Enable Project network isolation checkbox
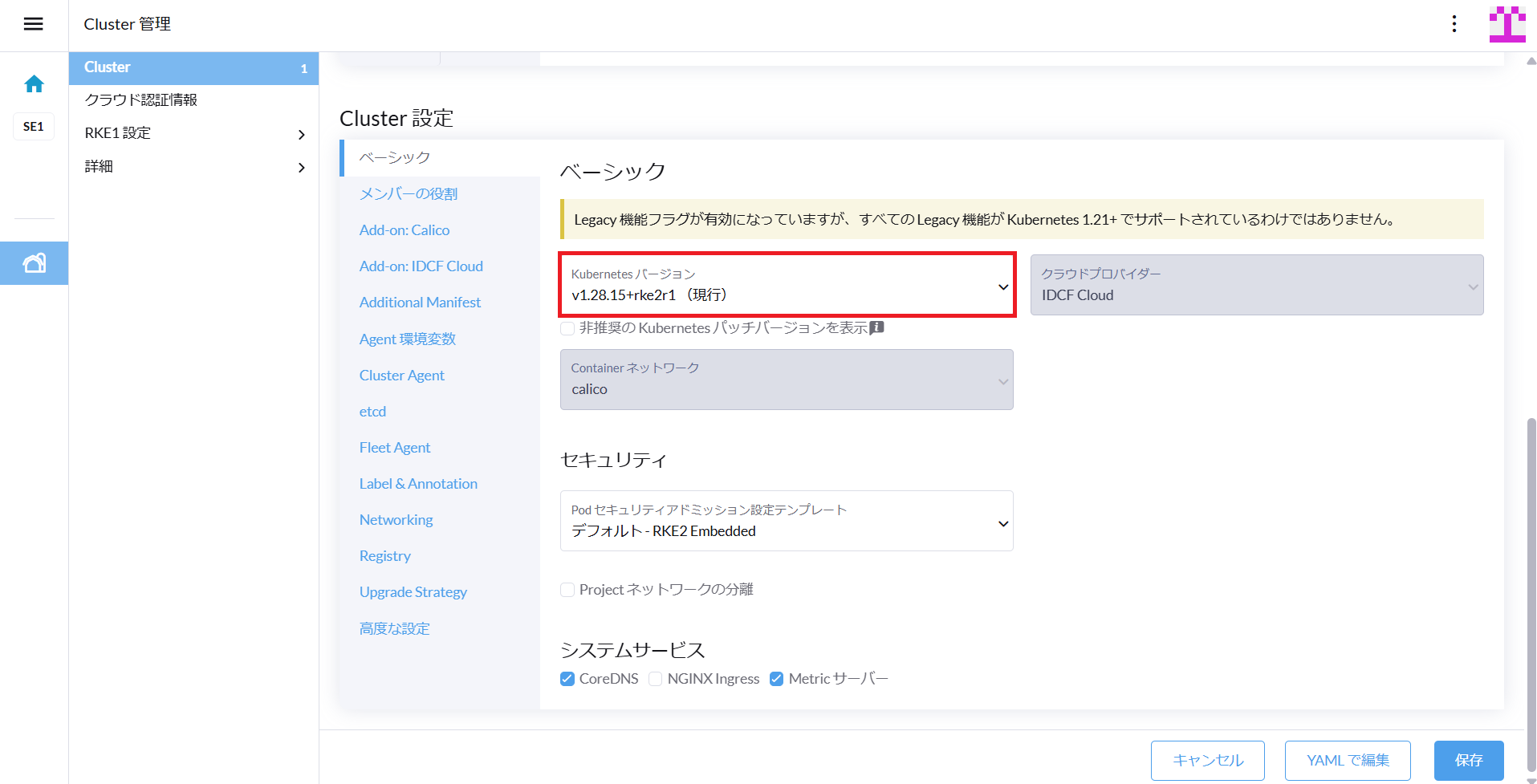This screenshot has width=1537, height=784. 567,590
